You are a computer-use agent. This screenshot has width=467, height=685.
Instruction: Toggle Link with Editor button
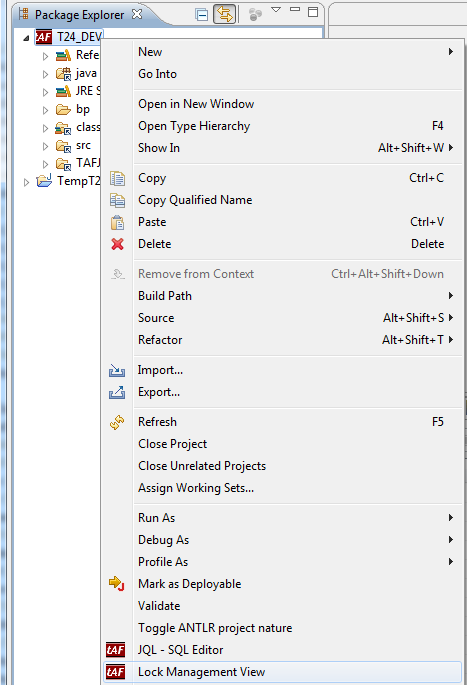coord(225,14)
